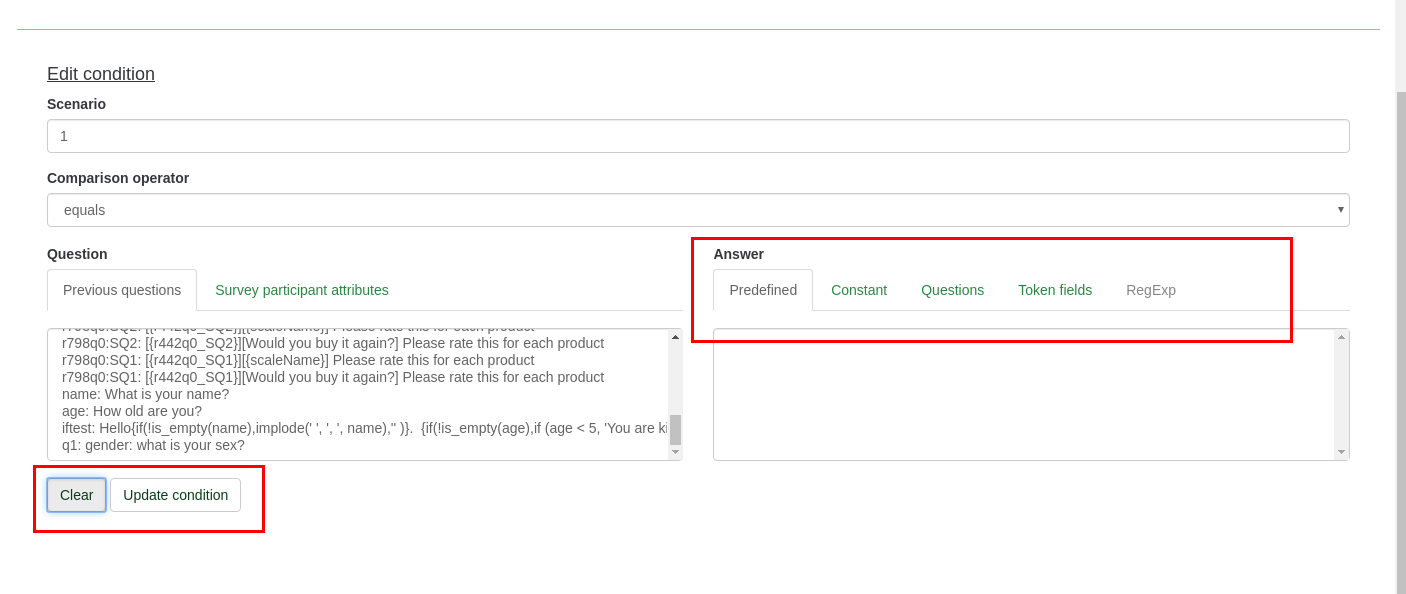
Task: Click the Update condition button
Action: point(175,495)
